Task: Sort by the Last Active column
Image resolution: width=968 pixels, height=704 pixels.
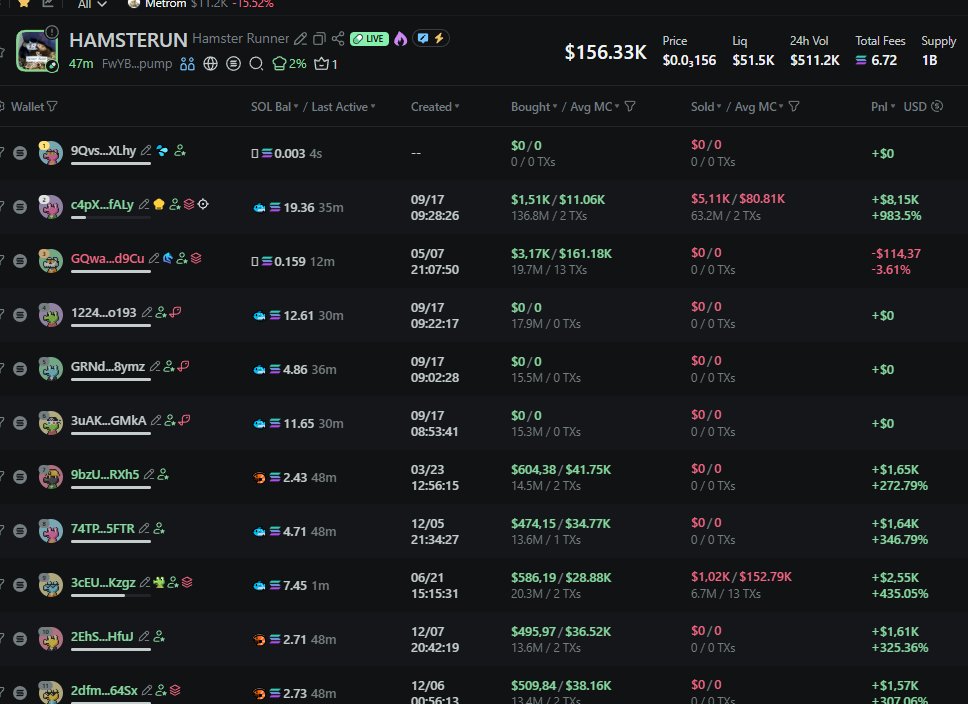Action: point(343,106)
